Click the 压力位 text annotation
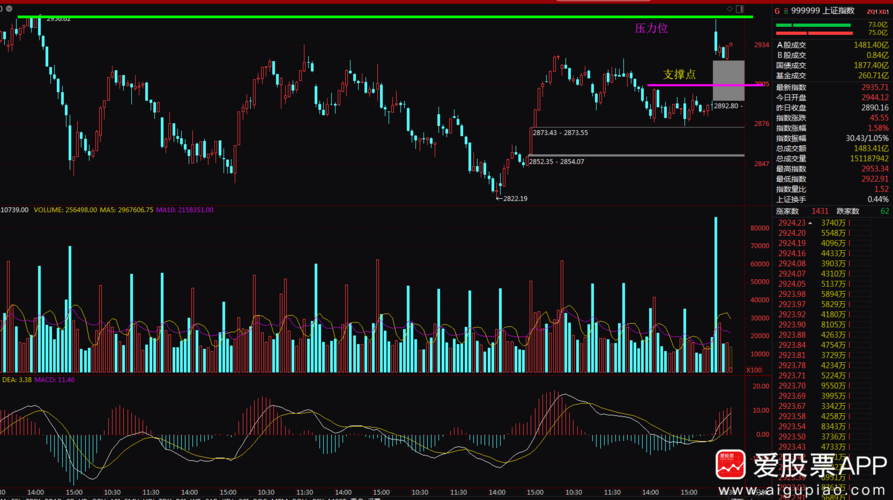The width and height of the screenshot is (893, 500). 651,29
